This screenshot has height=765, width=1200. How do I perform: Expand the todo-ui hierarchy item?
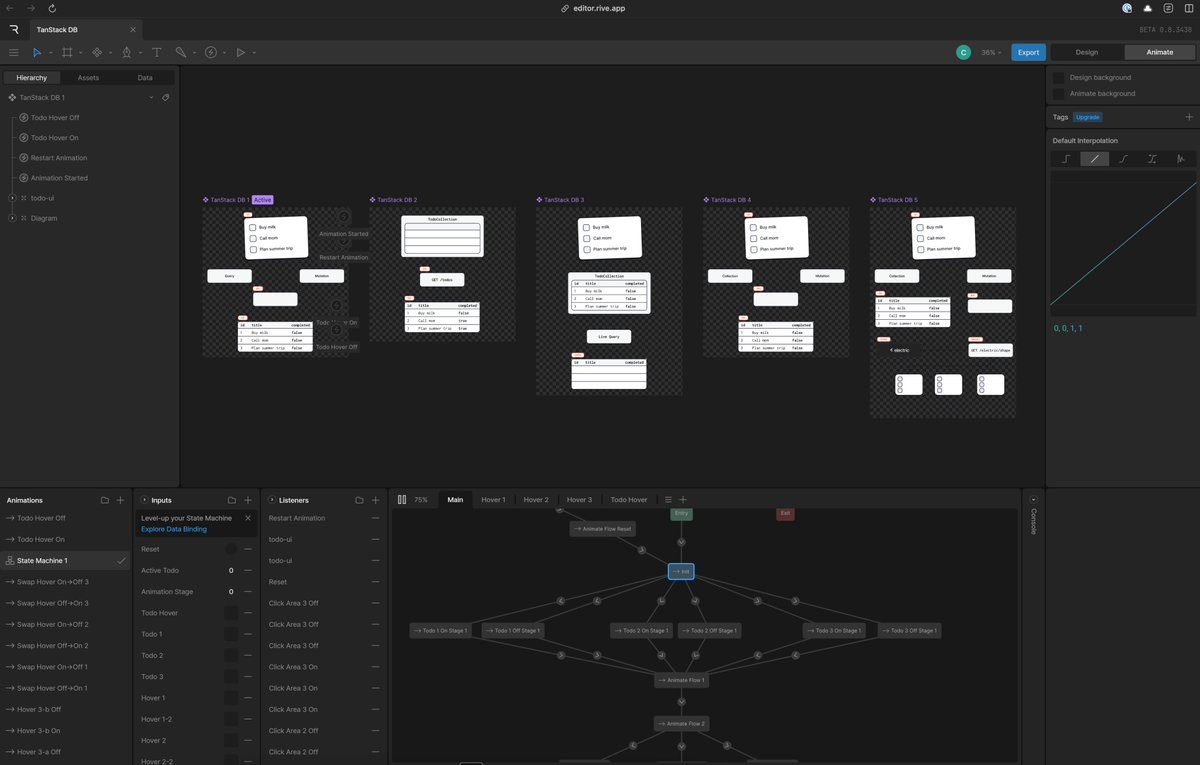13,198
